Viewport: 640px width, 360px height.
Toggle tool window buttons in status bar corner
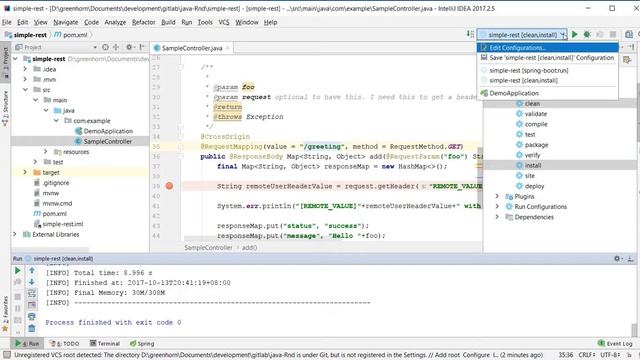tap(7, 355)
